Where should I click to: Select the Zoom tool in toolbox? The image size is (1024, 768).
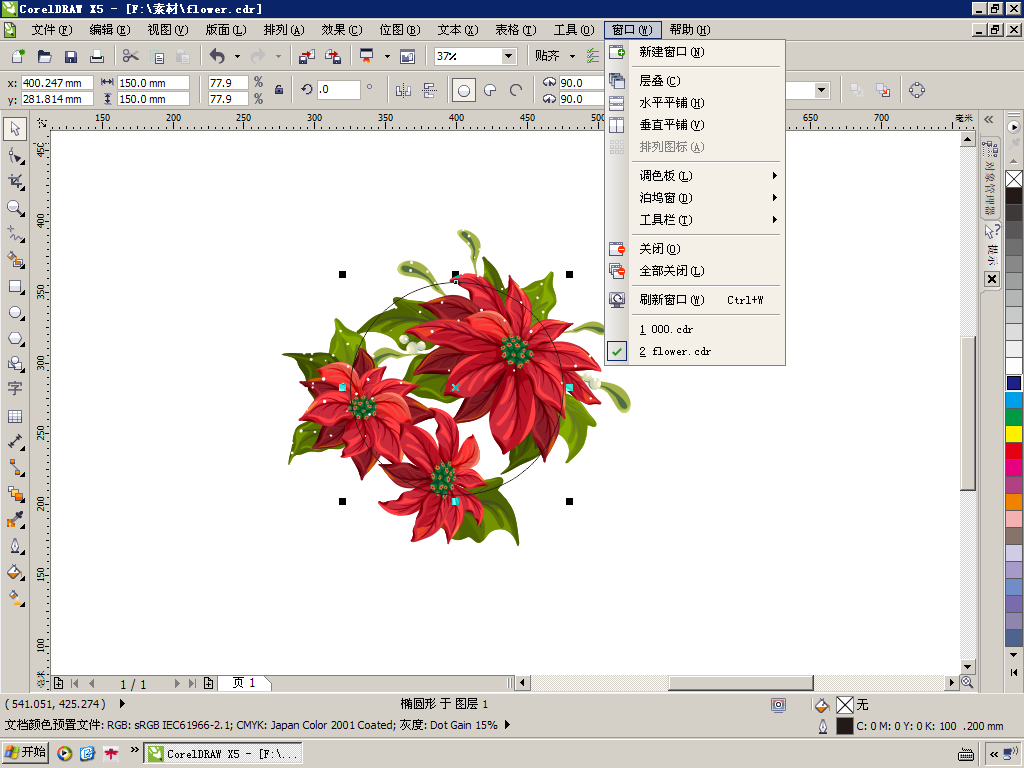[x=14, y=208]
